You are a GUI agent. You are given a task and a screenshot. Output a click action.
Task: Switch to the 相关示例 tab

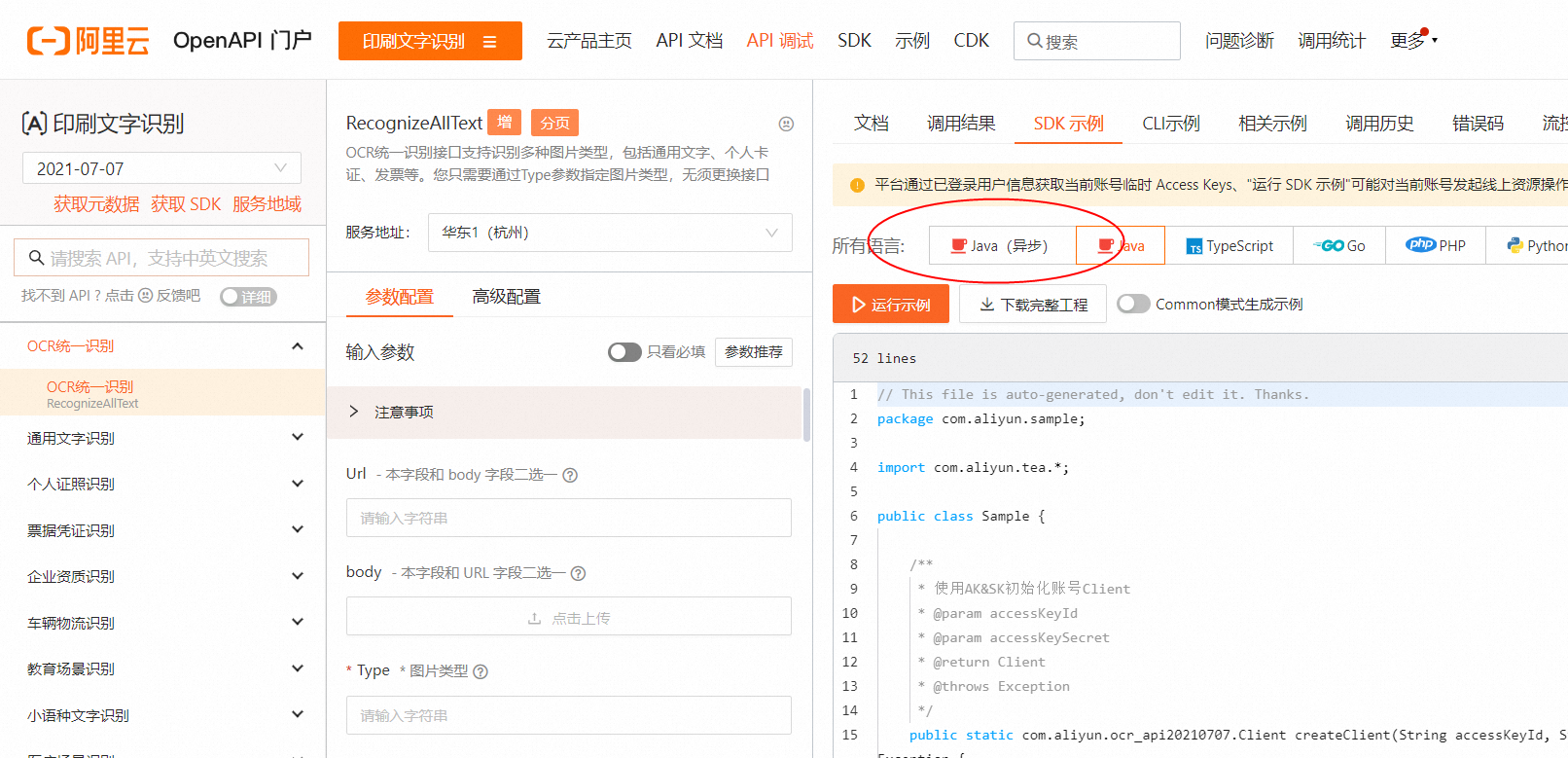click(x=1272, y=124)
